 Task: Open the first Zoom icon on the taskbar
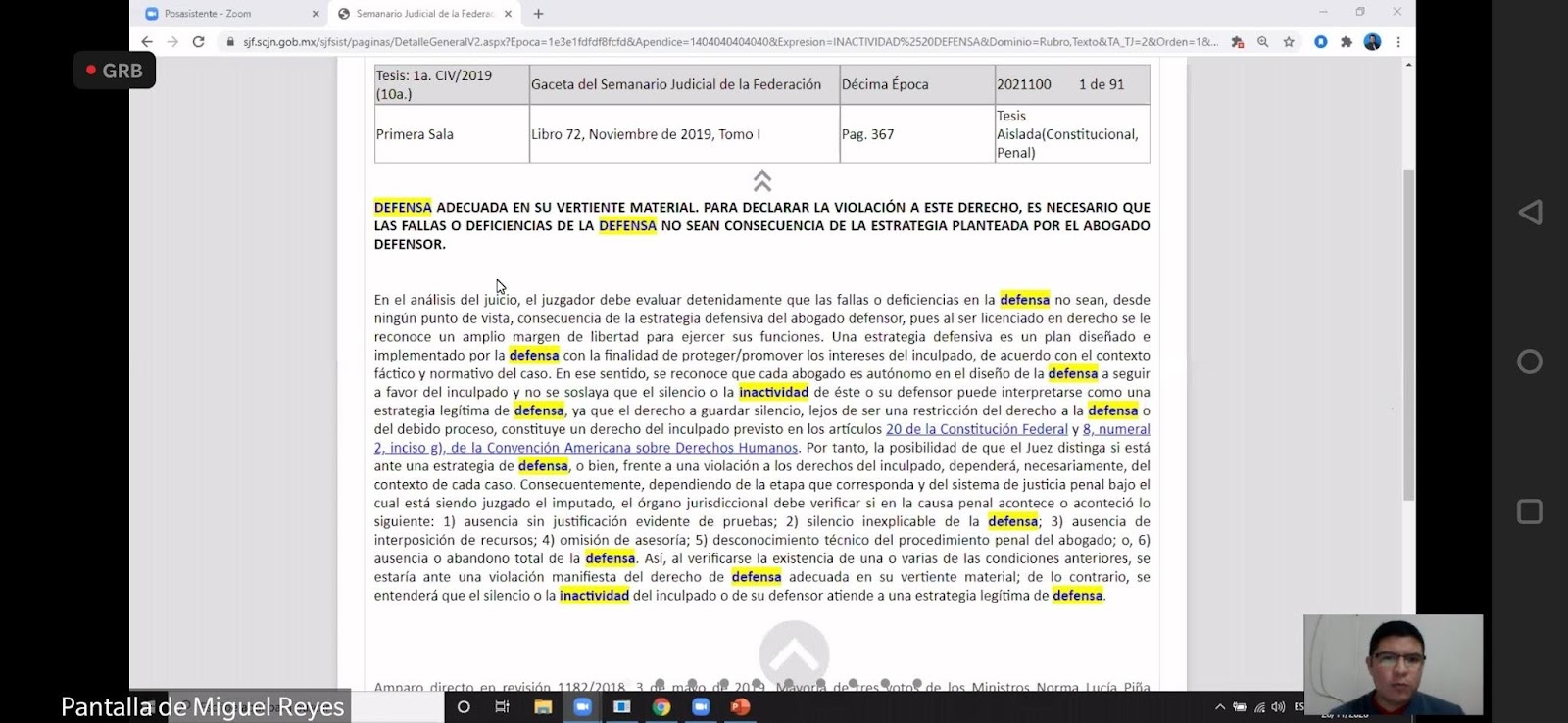point(582,706)
